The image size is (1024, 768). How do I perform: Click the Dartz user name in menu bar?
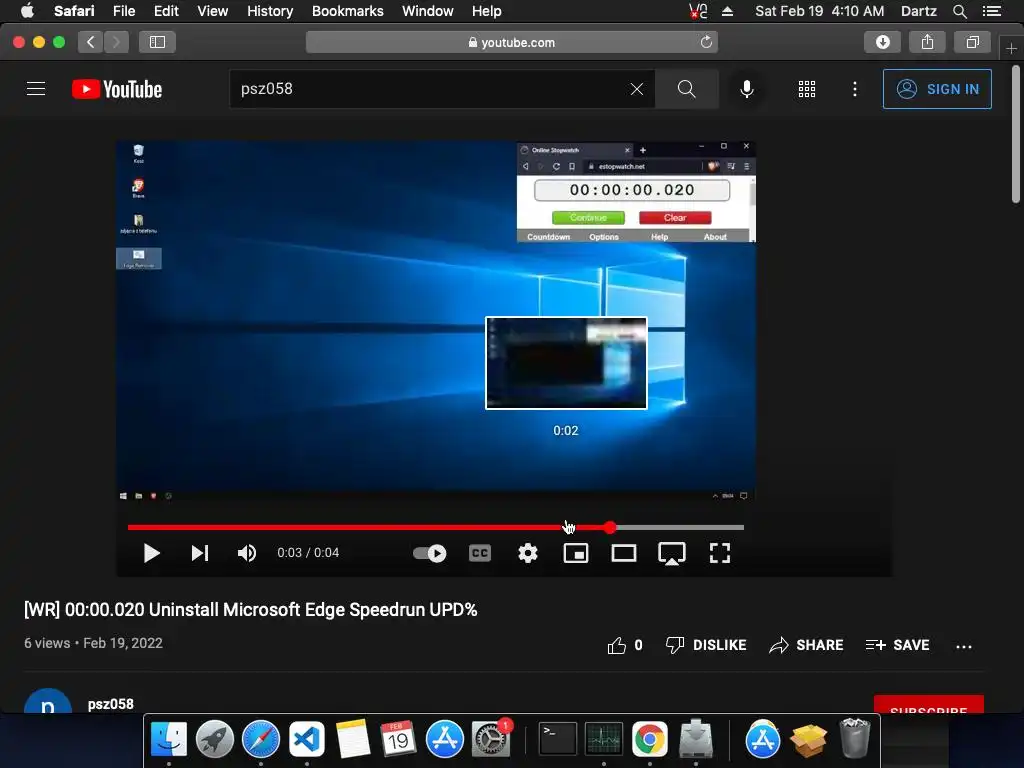tap(918, 11)
